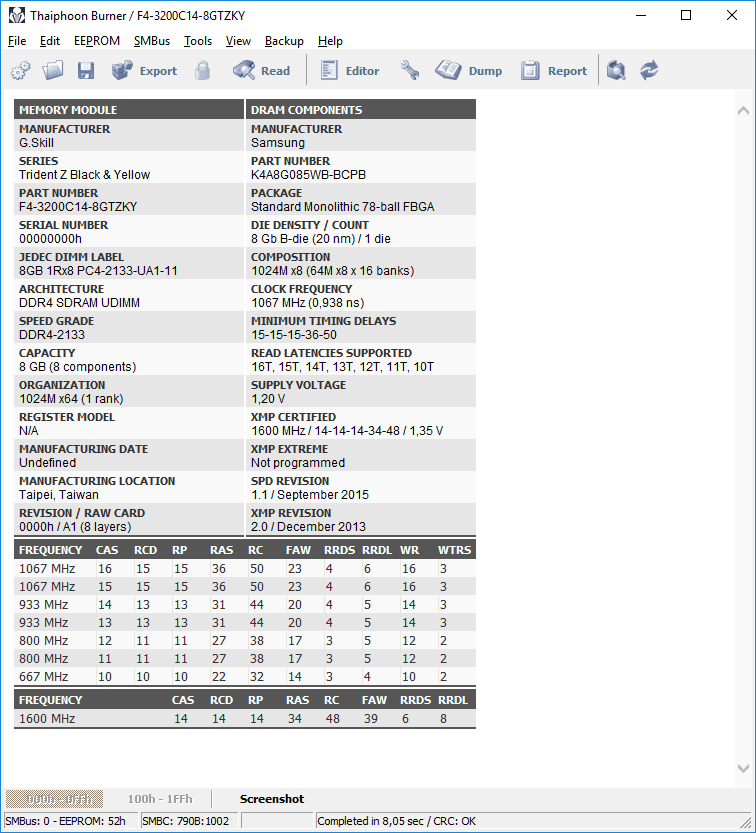Open the File menu
The image size is (756, 833).
(17, 41)
